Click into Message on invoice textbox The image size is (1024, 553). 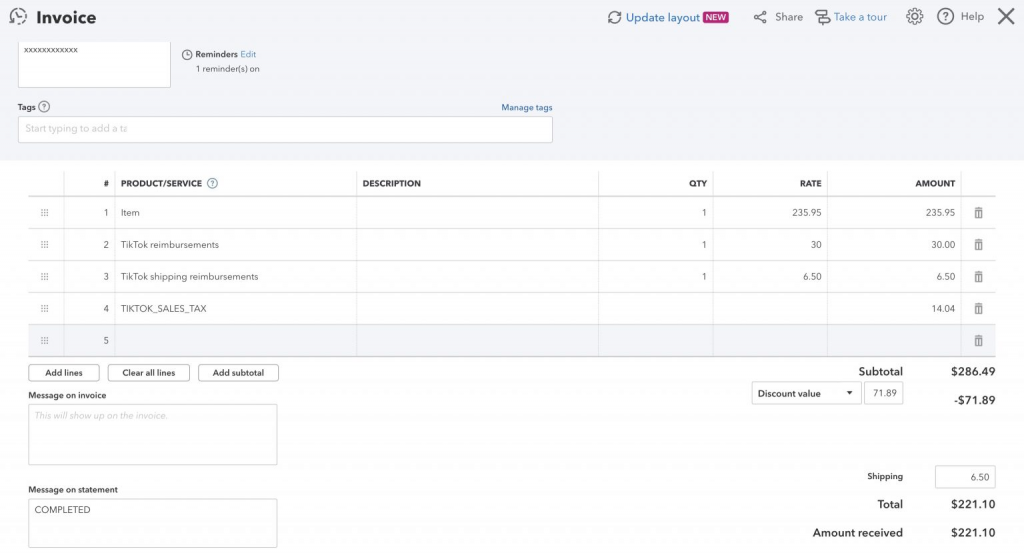pyautogui.click(x=153, y=435)
